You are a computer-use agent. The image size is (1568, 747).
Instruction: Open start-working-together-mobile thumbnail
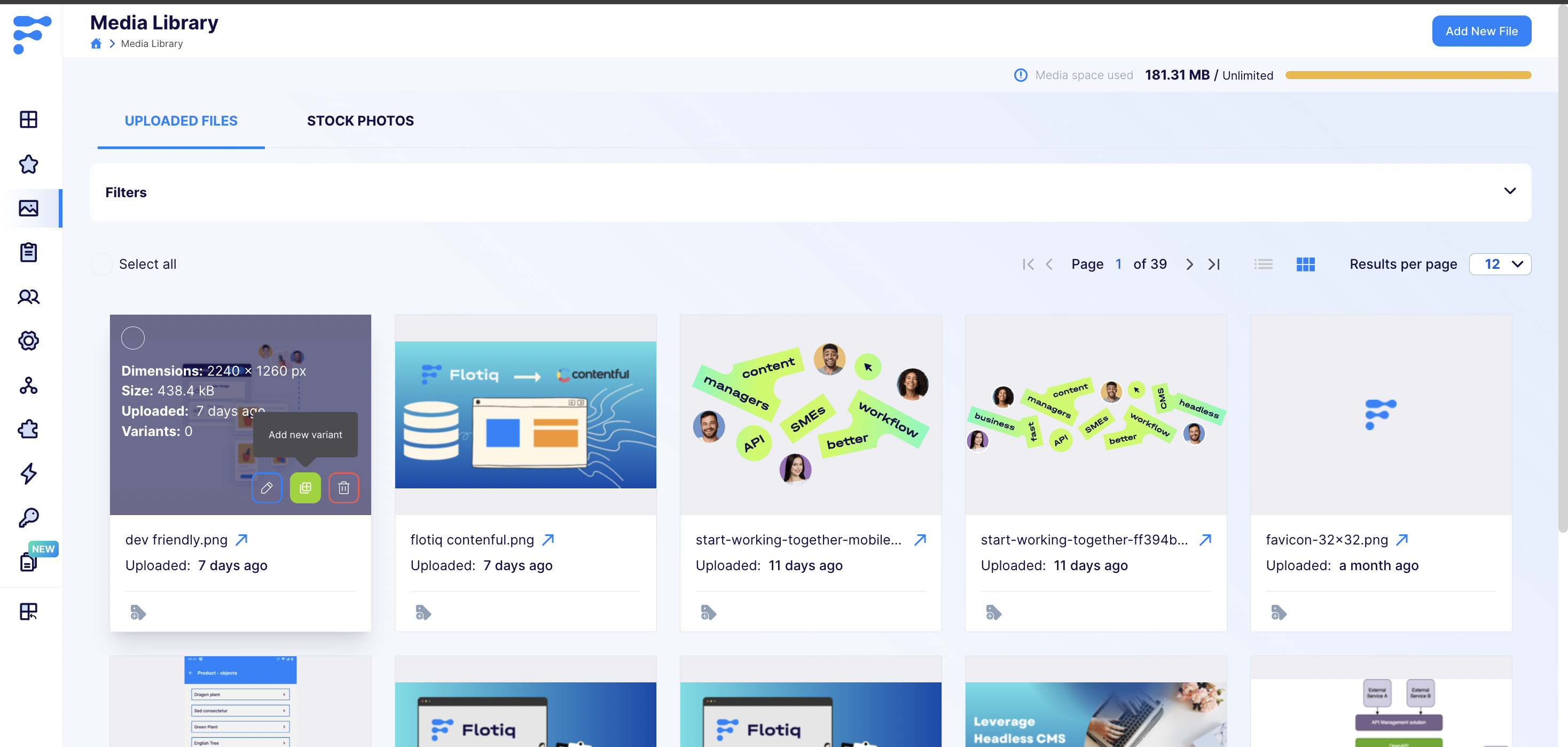click(811, 415)
